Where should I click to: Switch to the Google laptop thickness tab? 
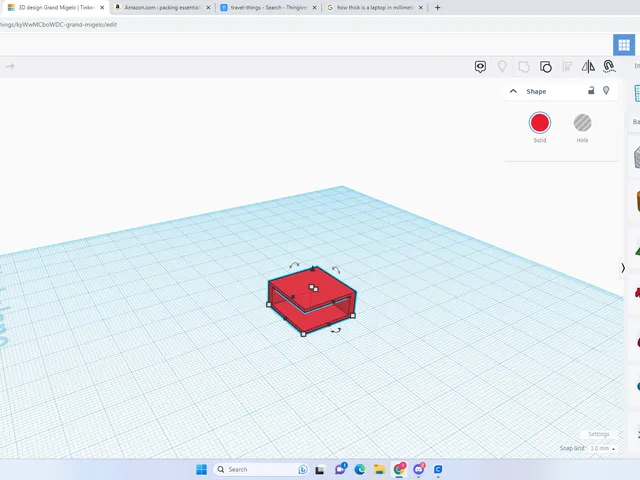click(375, 7)
